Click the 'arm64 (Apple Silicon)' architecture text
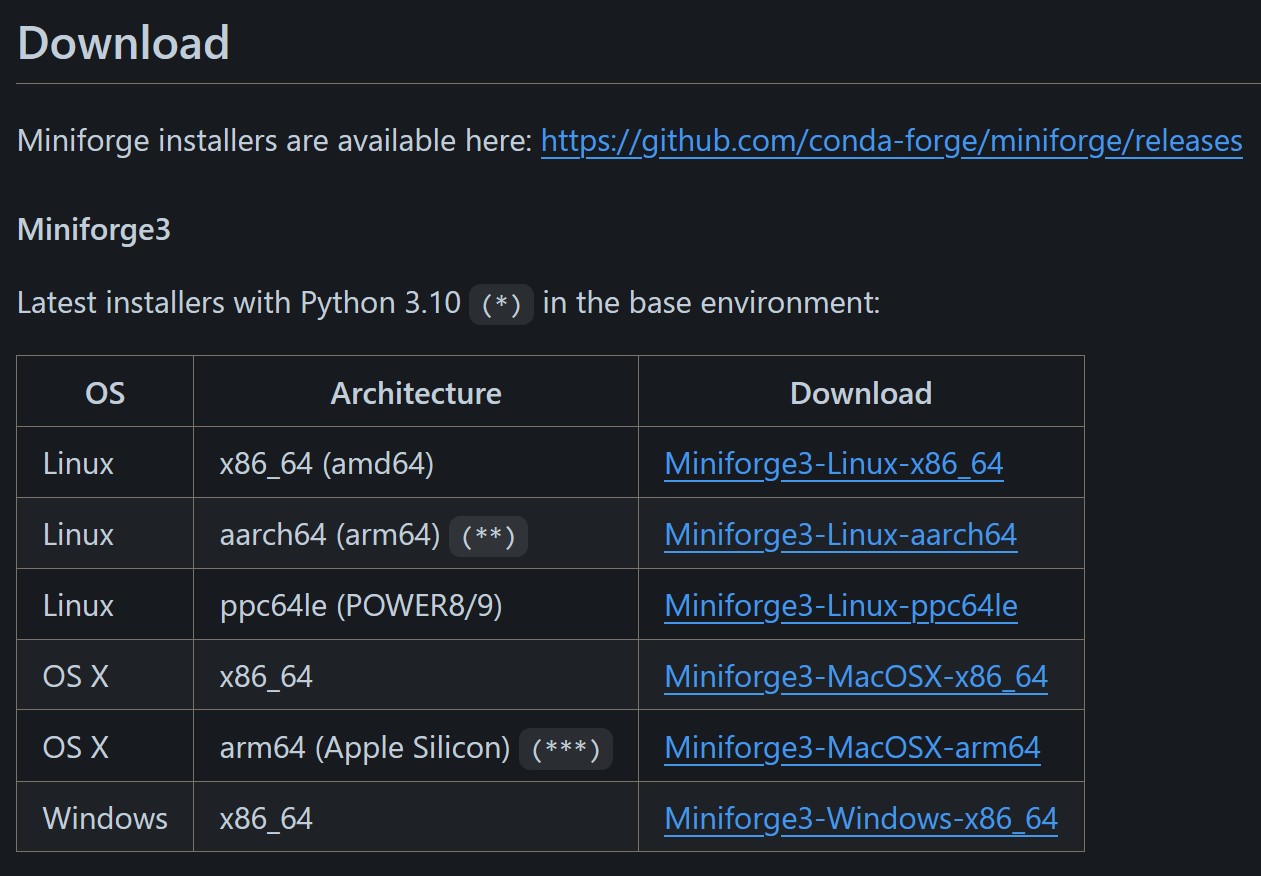The width and height of the screenshot is (1261, 876). click(x=365, y=748)
